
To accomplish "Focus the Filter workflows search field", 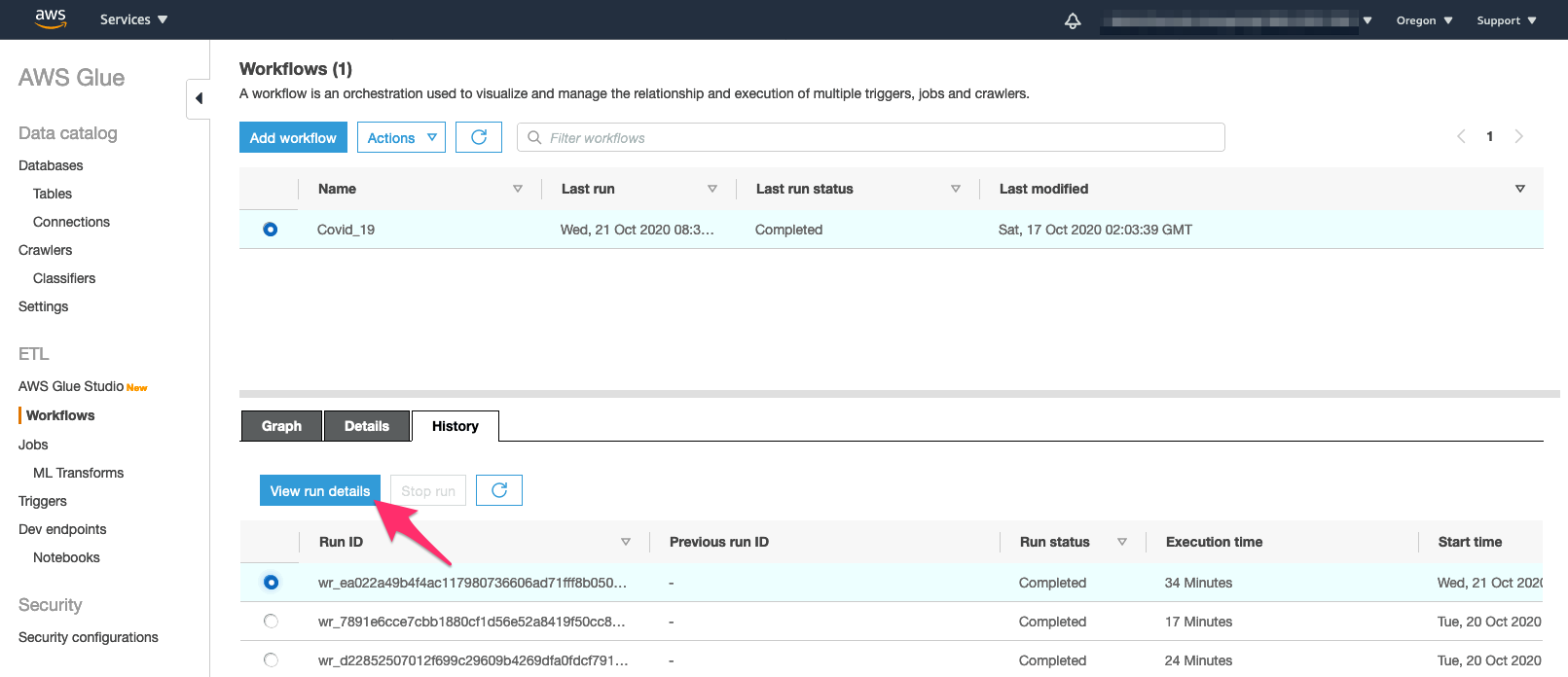I will click(x=870, y=137).
